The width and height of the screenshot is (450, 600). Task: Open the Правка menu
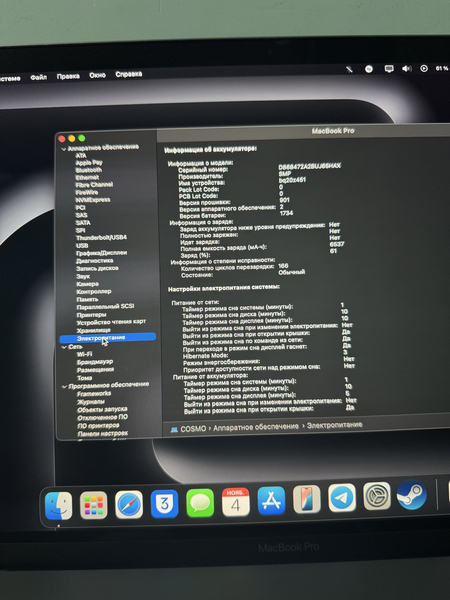(x=68, y=76)
